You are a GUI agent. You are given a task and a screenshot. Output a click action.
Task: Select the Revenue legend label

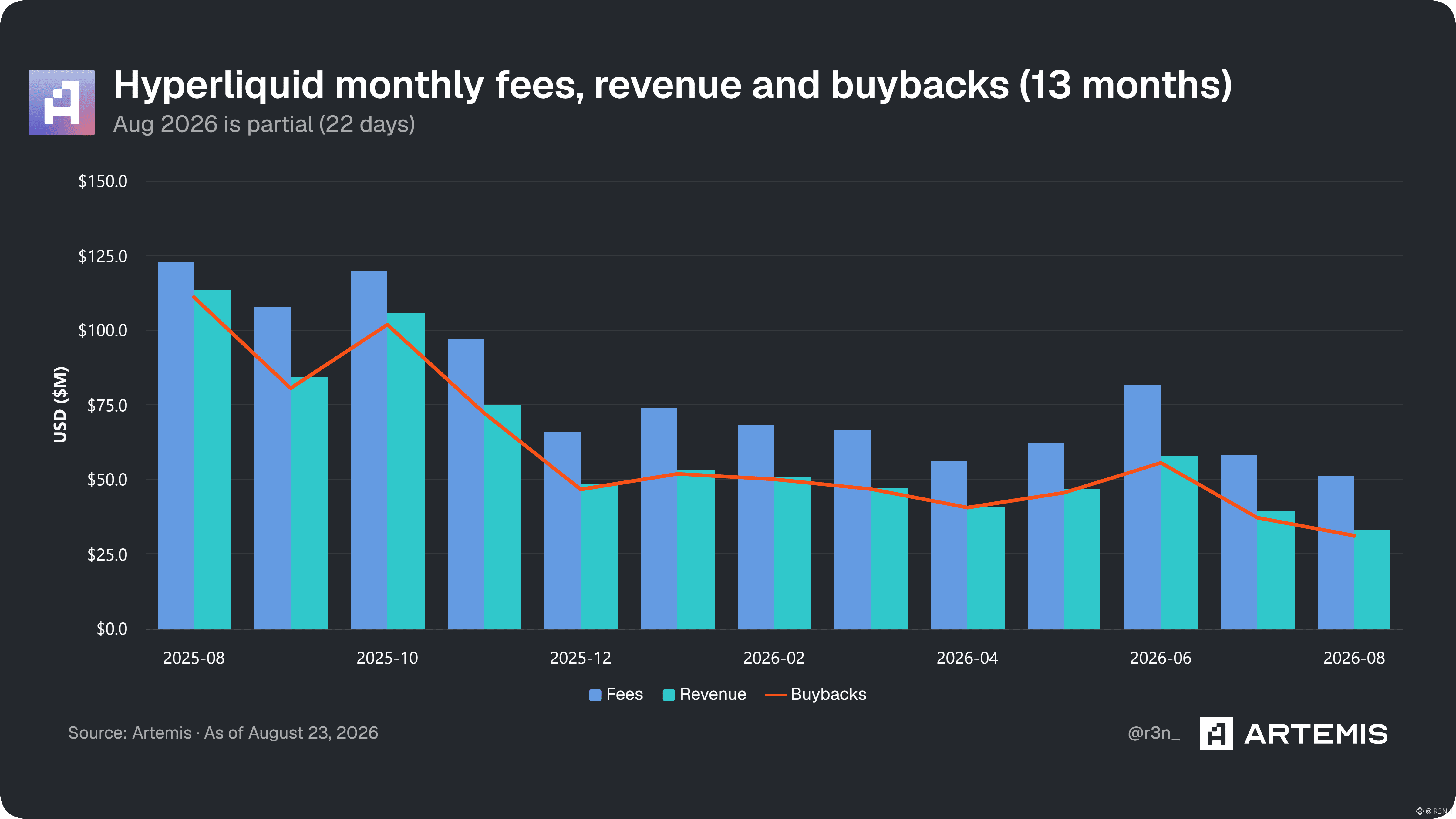(x=713, y=694)
